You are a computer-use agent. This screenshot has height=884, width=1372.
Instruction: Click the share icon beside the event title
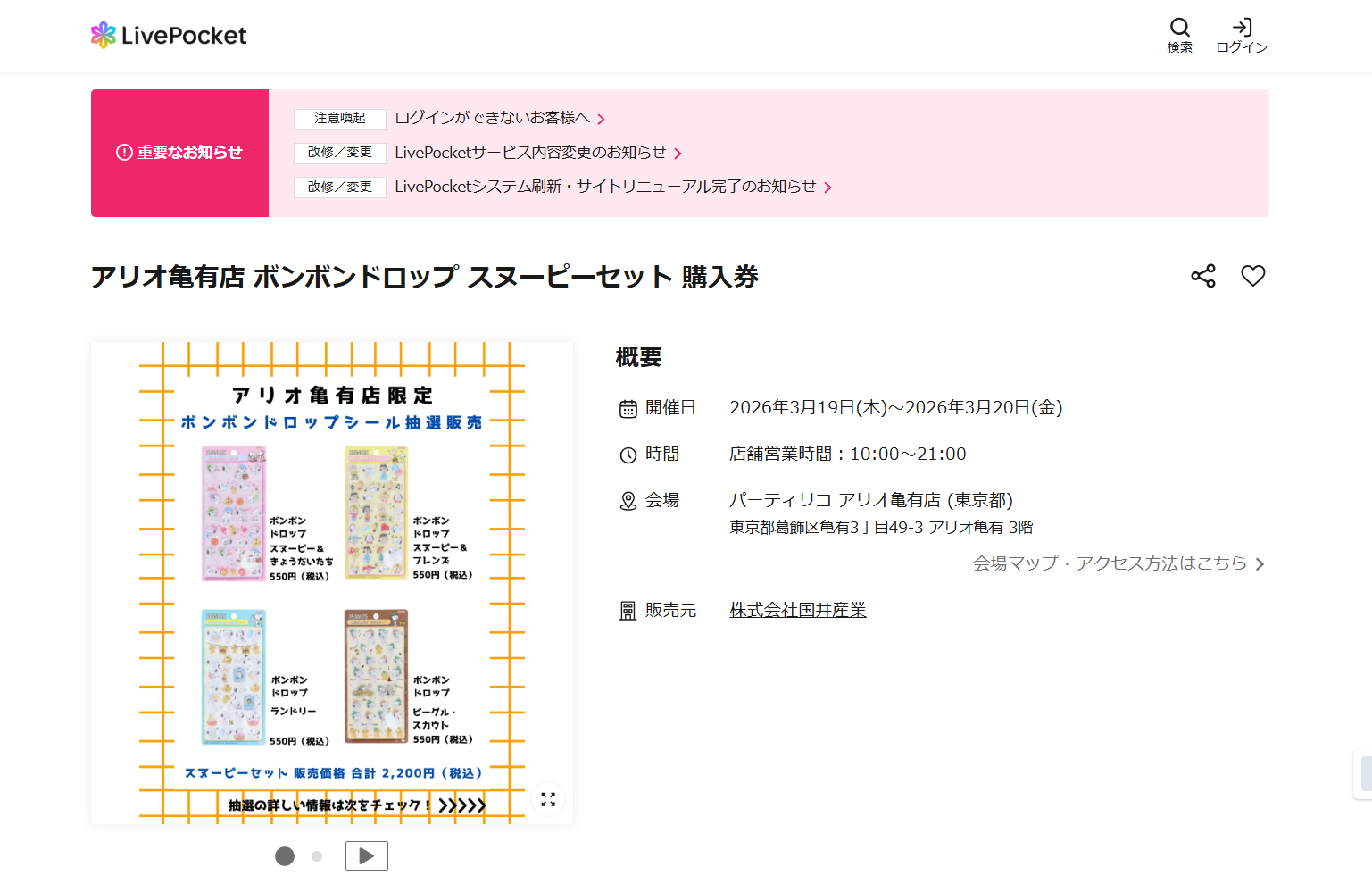[x=1202, y=276]
